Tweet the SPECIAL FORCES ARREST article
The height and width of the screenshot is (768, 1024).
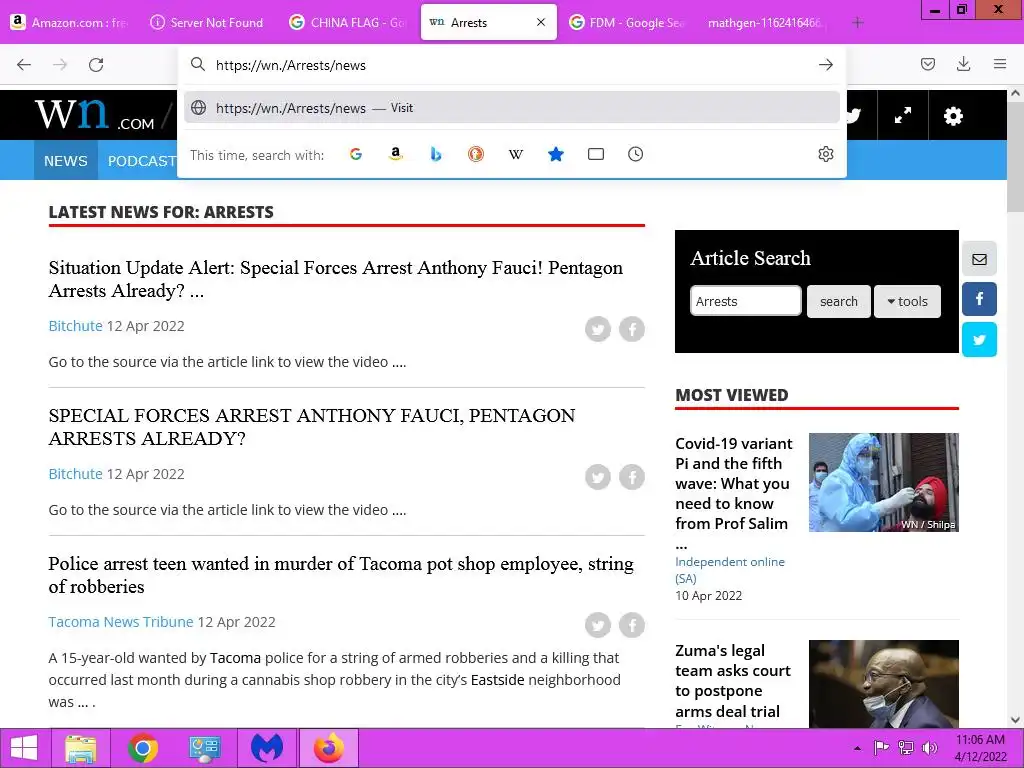pyautogui.click(x=598, y=477)
